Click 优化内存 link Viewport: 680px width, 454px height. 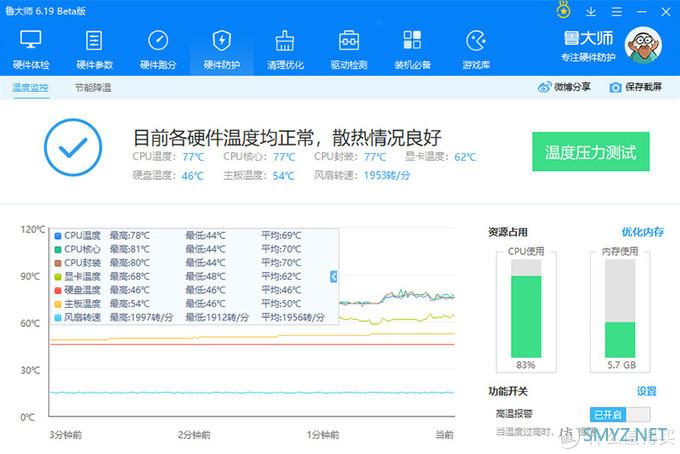click(x=642, y=232)
